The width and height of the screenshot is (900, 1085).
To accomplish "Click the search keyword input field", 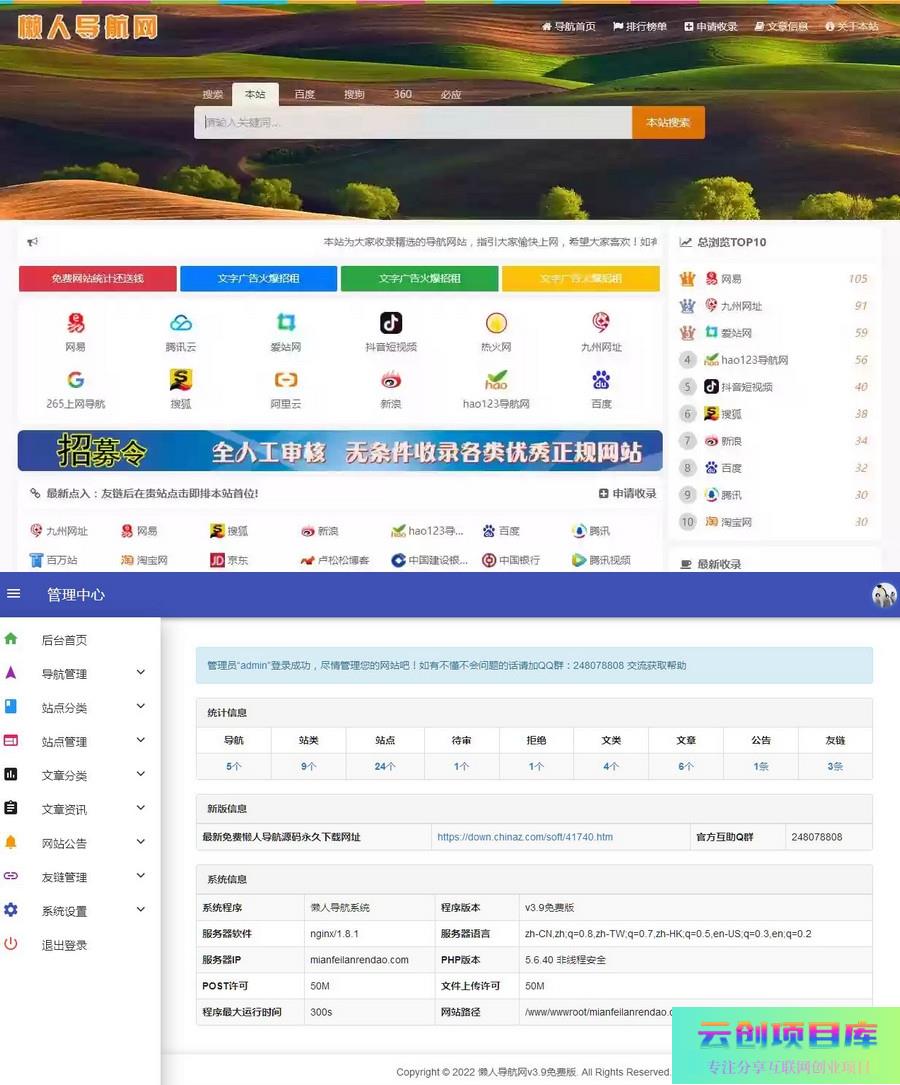I will tap(412, 123).
